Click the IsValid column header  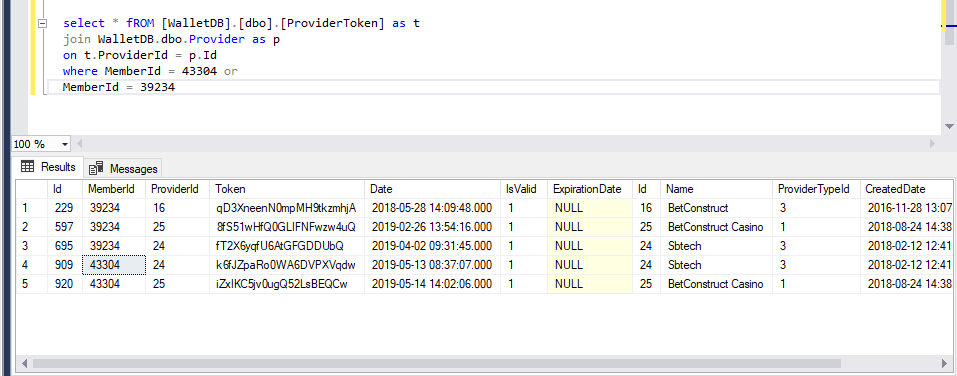click(x=524, y=189)
